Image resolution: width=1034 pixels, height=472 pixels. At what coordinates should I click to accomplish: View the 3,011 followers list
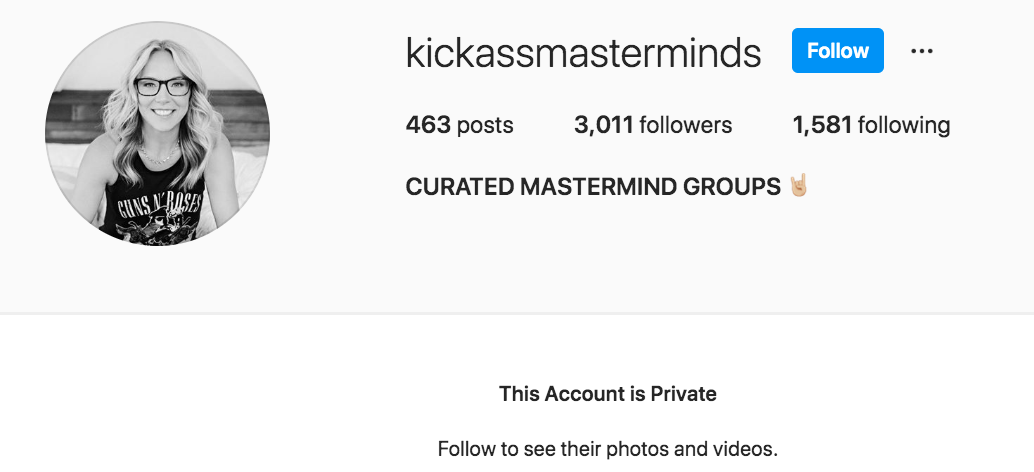652,125
